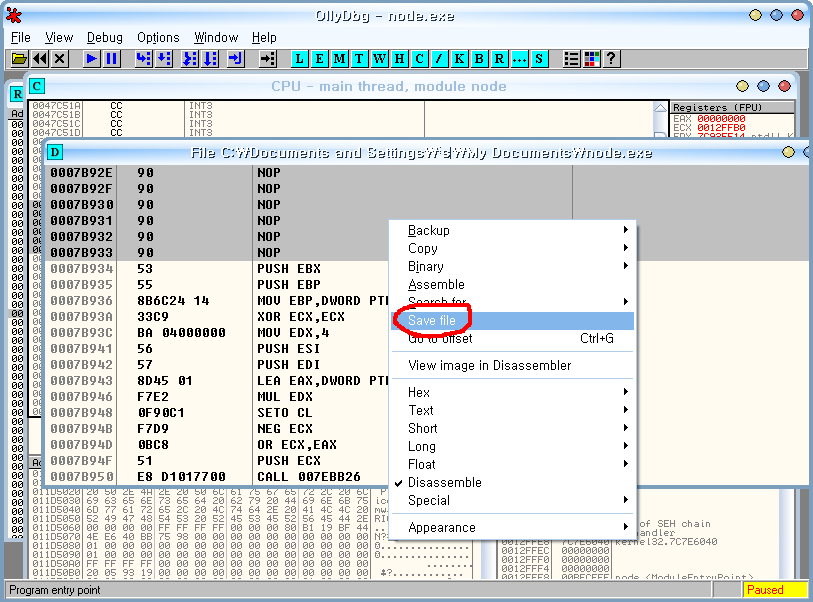Open the Help menu
Screen dimensions: 813x602
[264, 38]
